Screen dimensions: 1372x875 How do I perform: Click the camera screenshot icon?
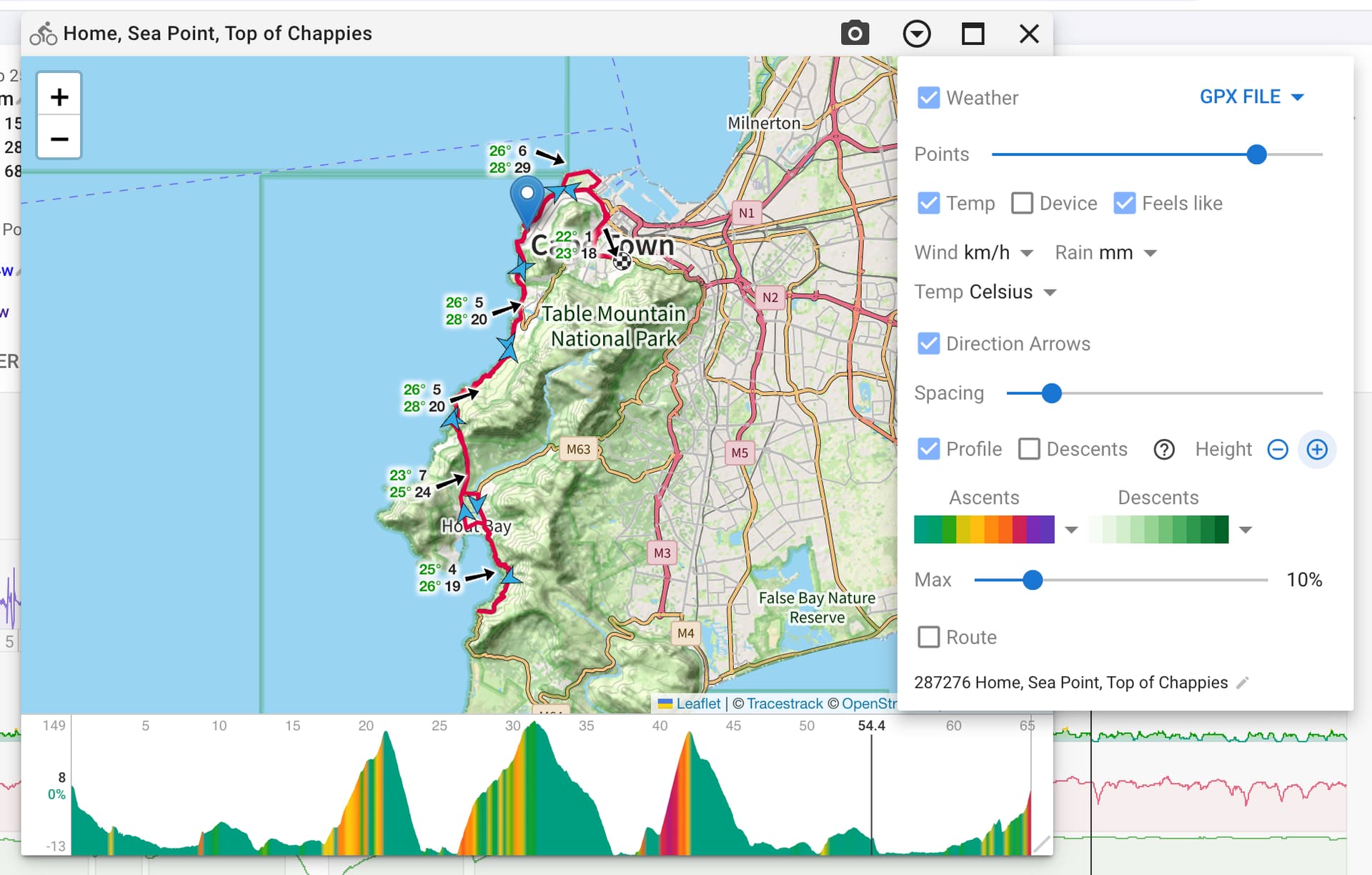[x=855, y=34]
